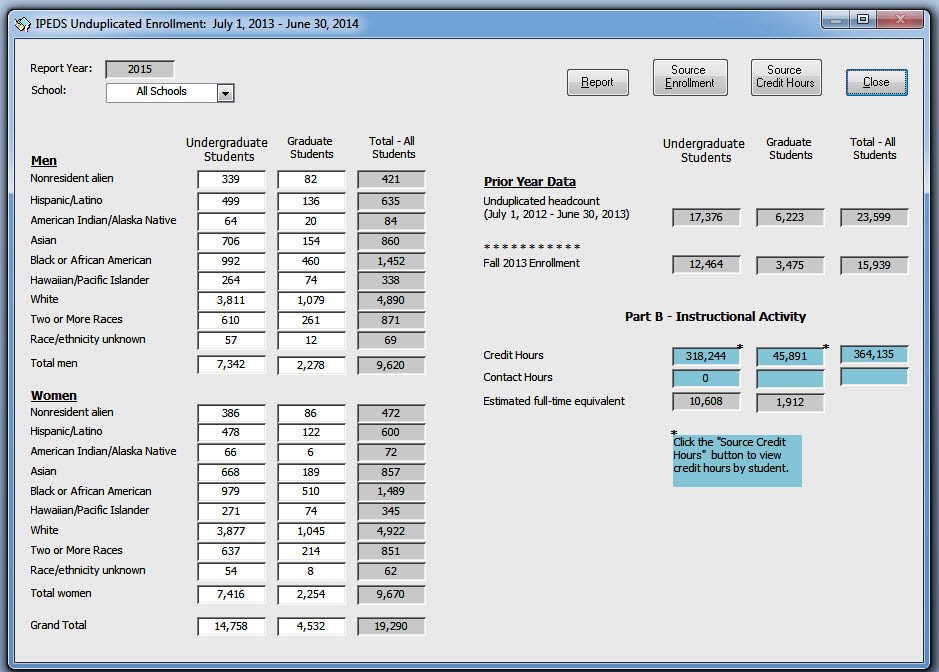Edit Men Black graduate field 460

click(x=311, y=262)
